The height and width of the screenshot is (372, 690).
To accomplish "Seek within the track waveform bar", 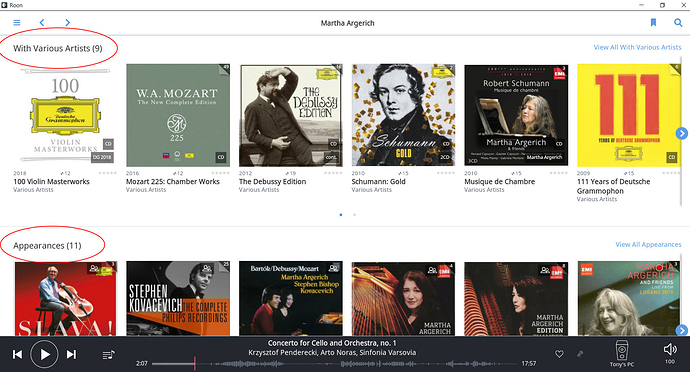I will pyautogui.click(x=334, y=364).
